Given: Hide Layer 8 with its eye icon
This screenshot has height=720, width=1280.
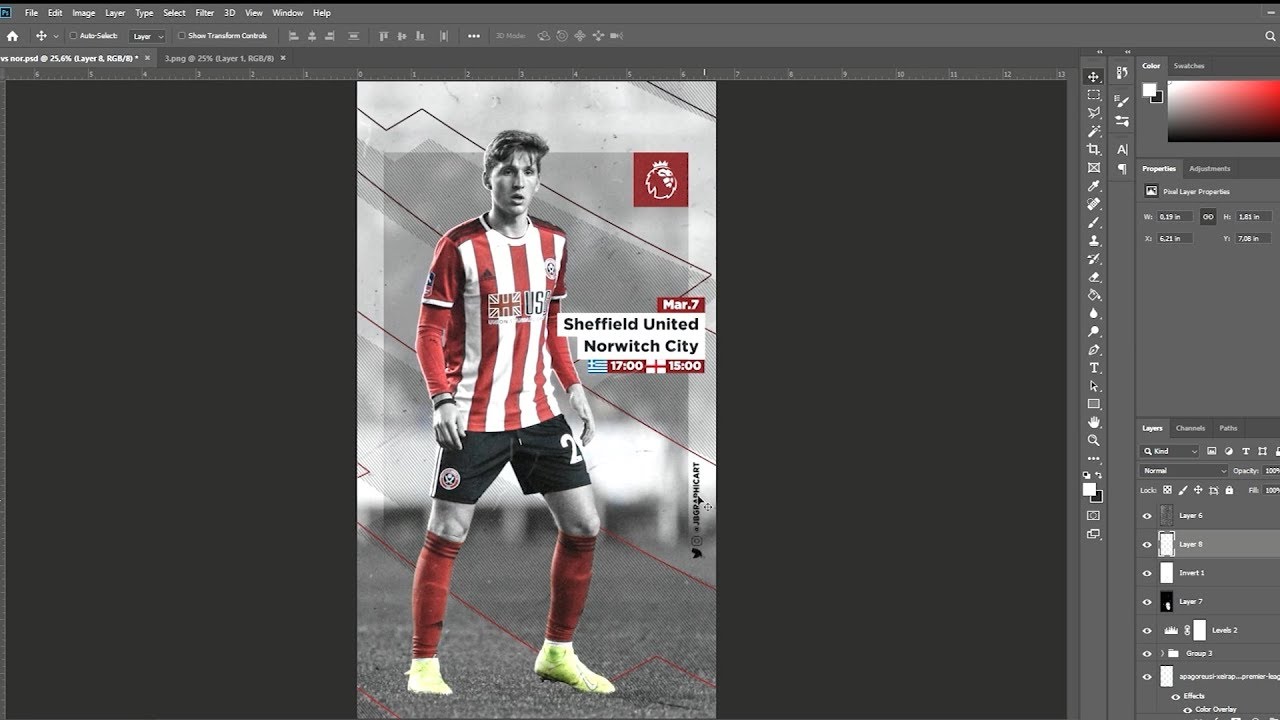Looking at the screenshot, I should click(x=1147, y=544).
